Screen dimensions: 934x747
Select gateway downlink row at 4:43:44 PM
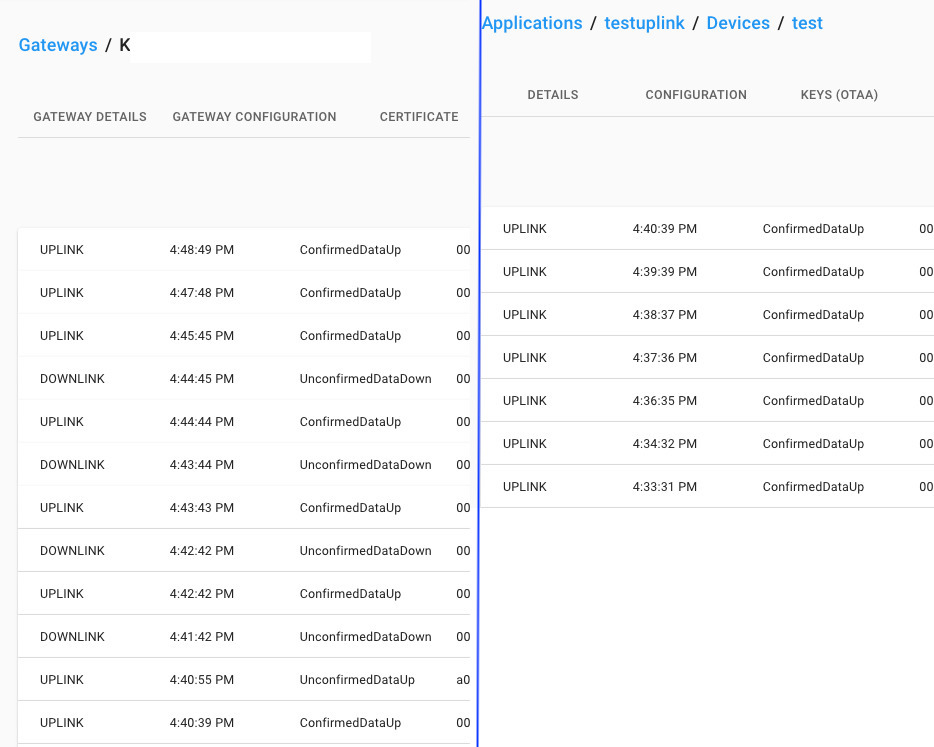[244, 464]
